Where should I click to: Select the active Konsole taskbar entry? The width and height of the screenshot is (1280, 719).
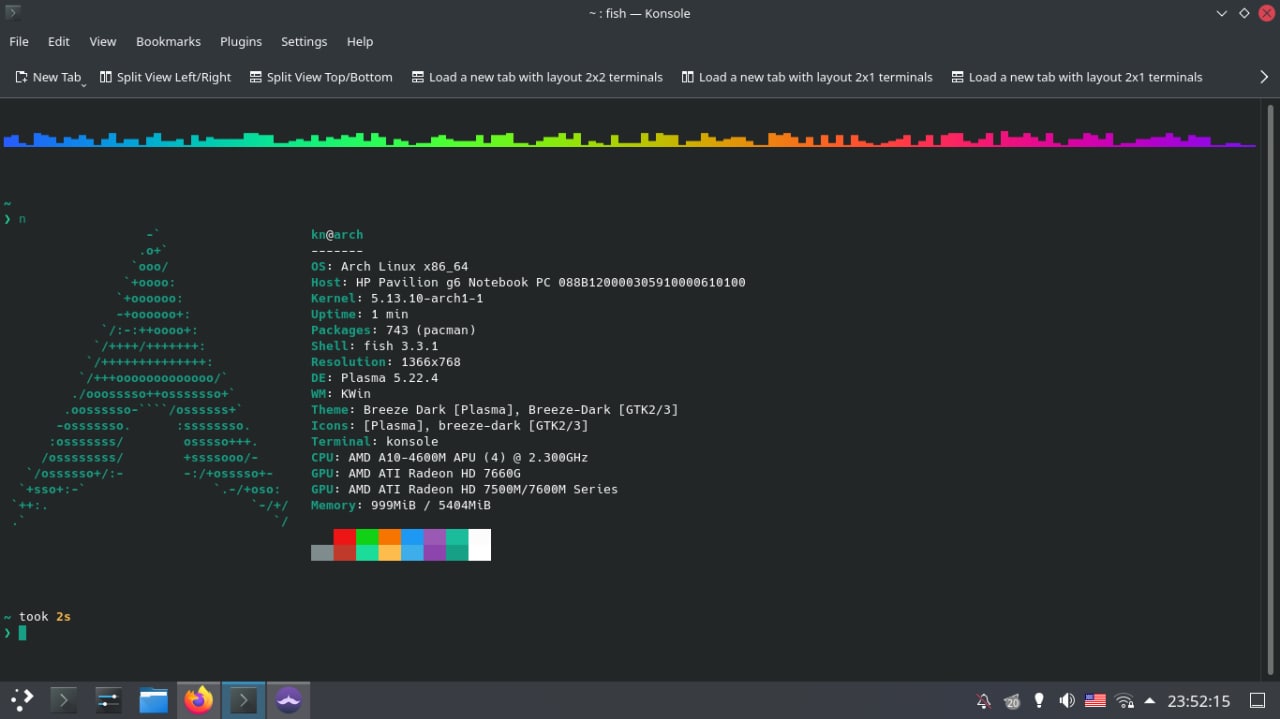243,700
